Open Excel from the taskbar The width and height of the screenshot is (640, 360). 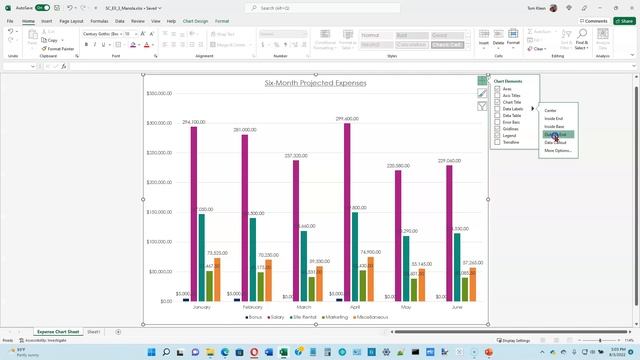click(x=283, y=352)
